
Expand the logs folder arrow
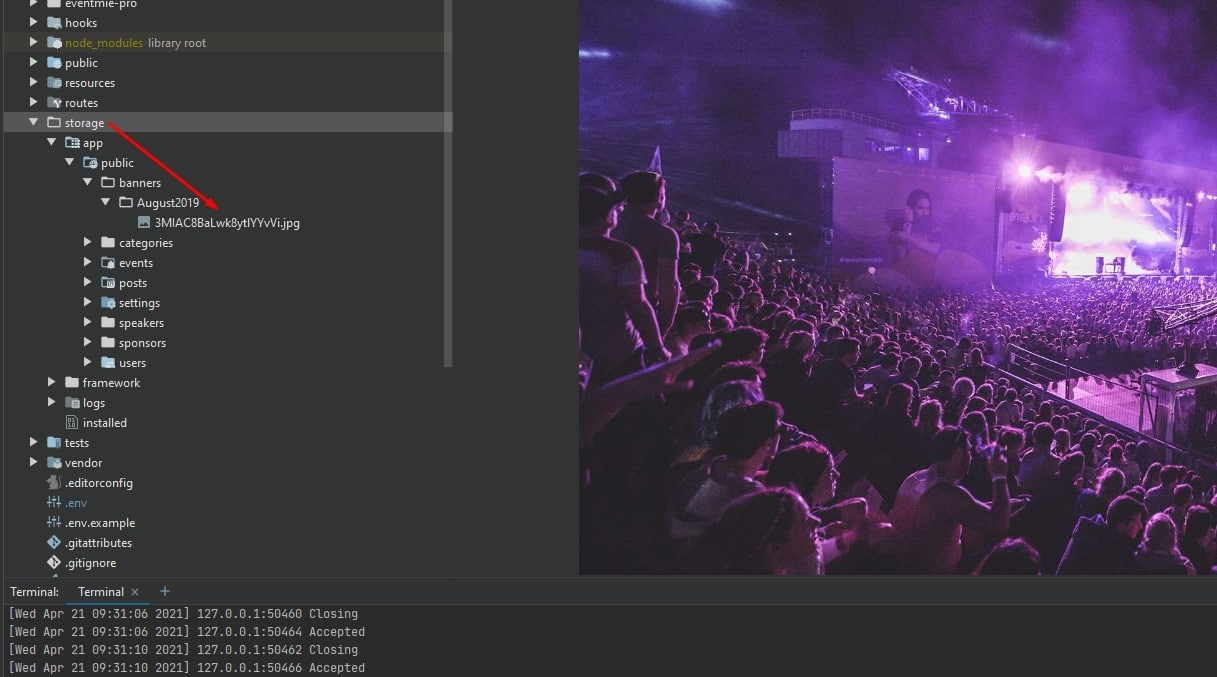(52, 403)
